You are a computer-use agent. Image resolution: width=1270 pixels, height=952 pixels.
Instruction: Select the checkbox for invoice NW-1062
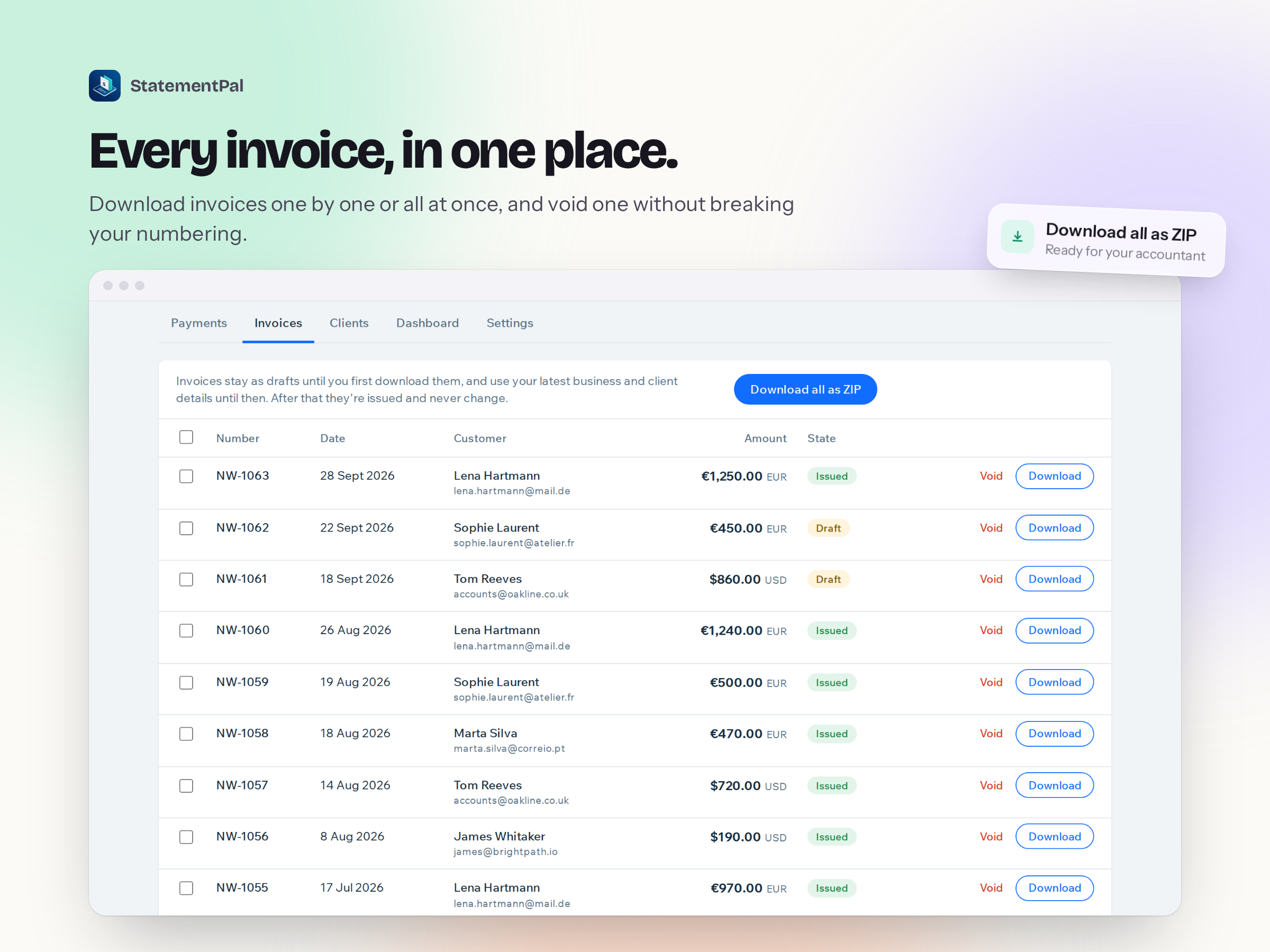point(186,528)
